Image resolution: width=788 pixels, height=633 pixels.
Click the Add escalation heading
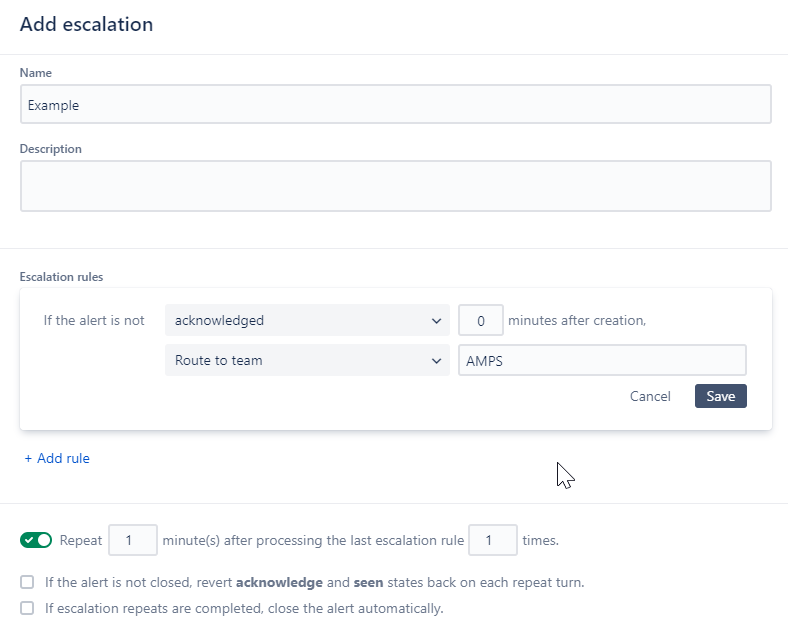click(x=86, y=24)
